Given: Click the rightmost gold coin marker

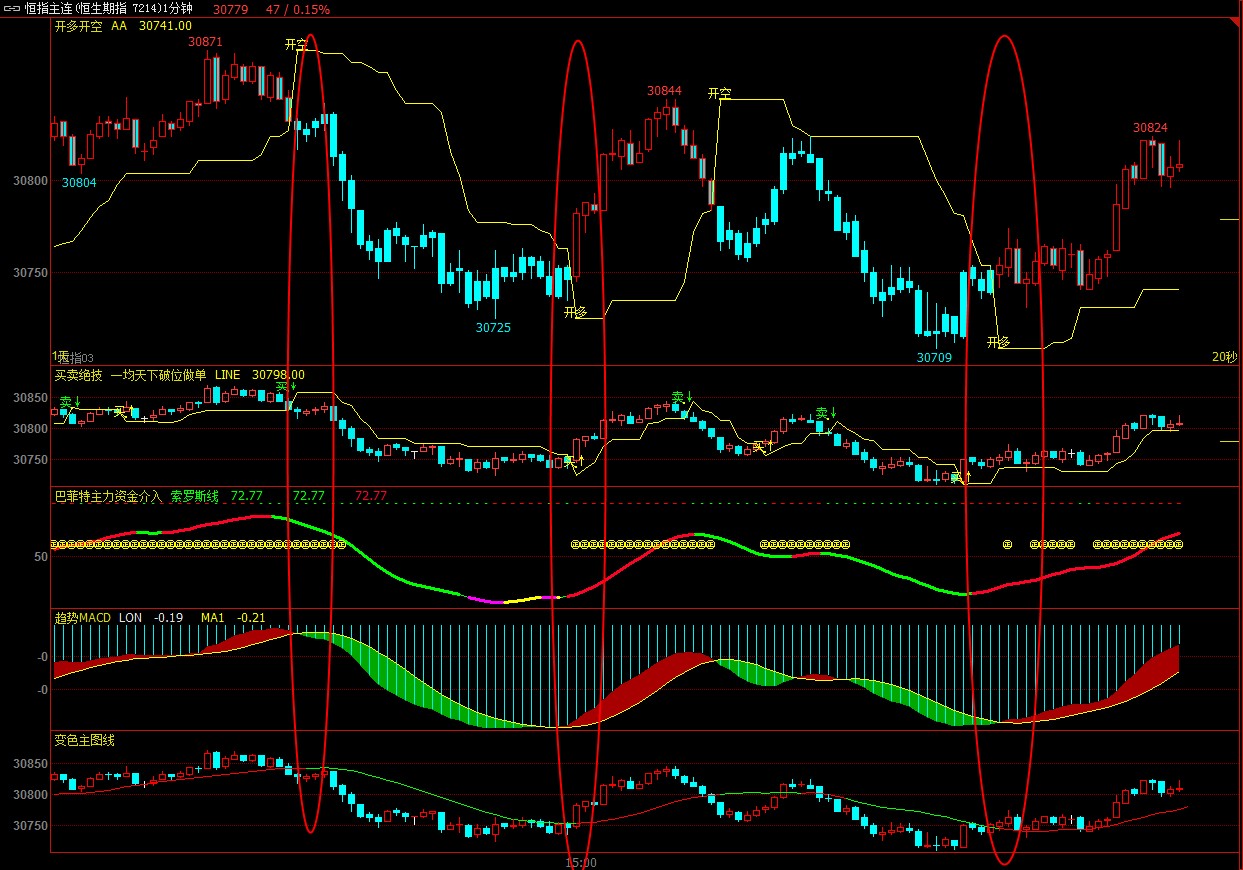Looking at the screenshot, I should [x=1178, y=544].
